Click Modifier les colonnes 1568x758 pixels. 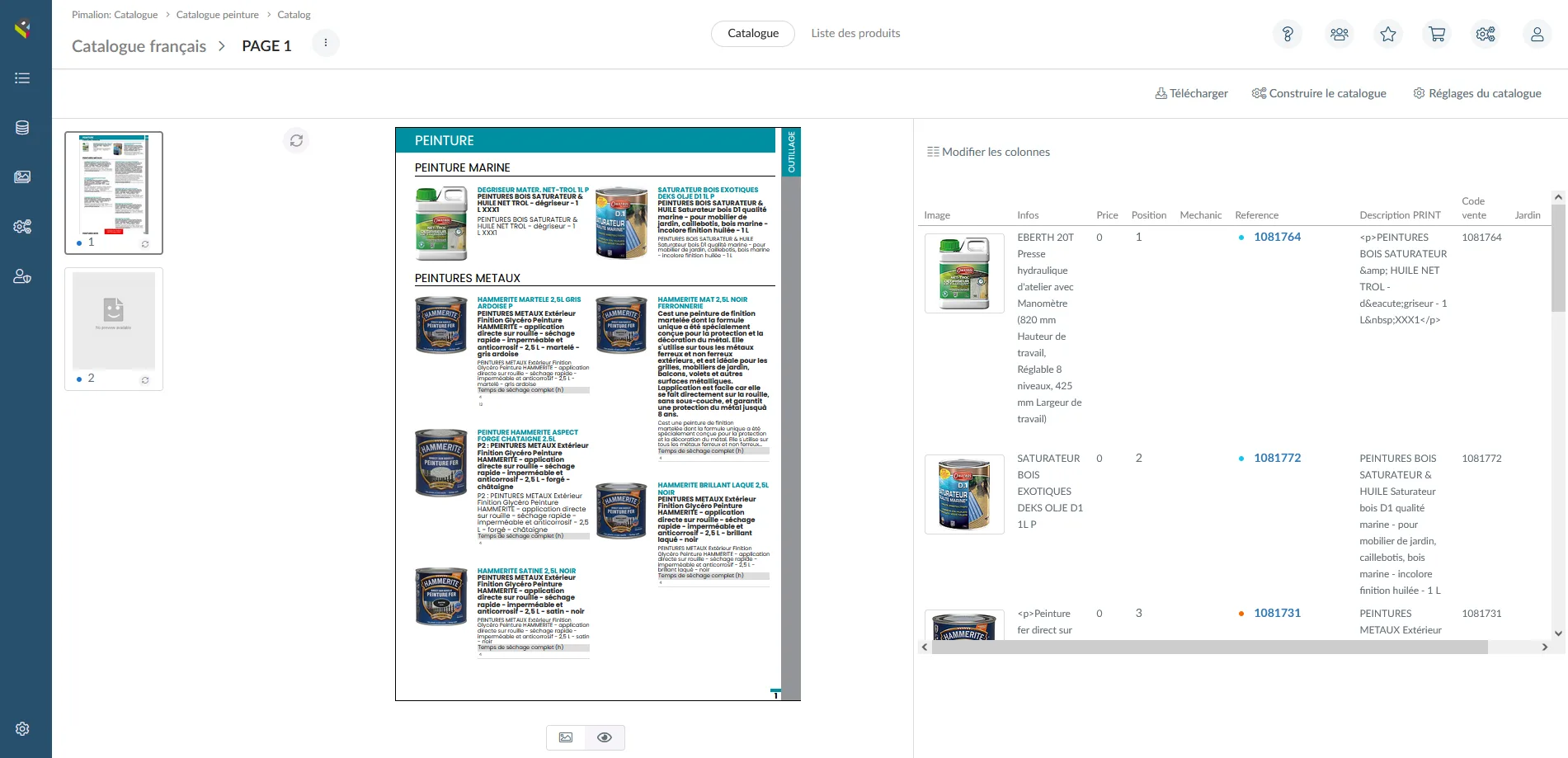(x=988, y=152)
